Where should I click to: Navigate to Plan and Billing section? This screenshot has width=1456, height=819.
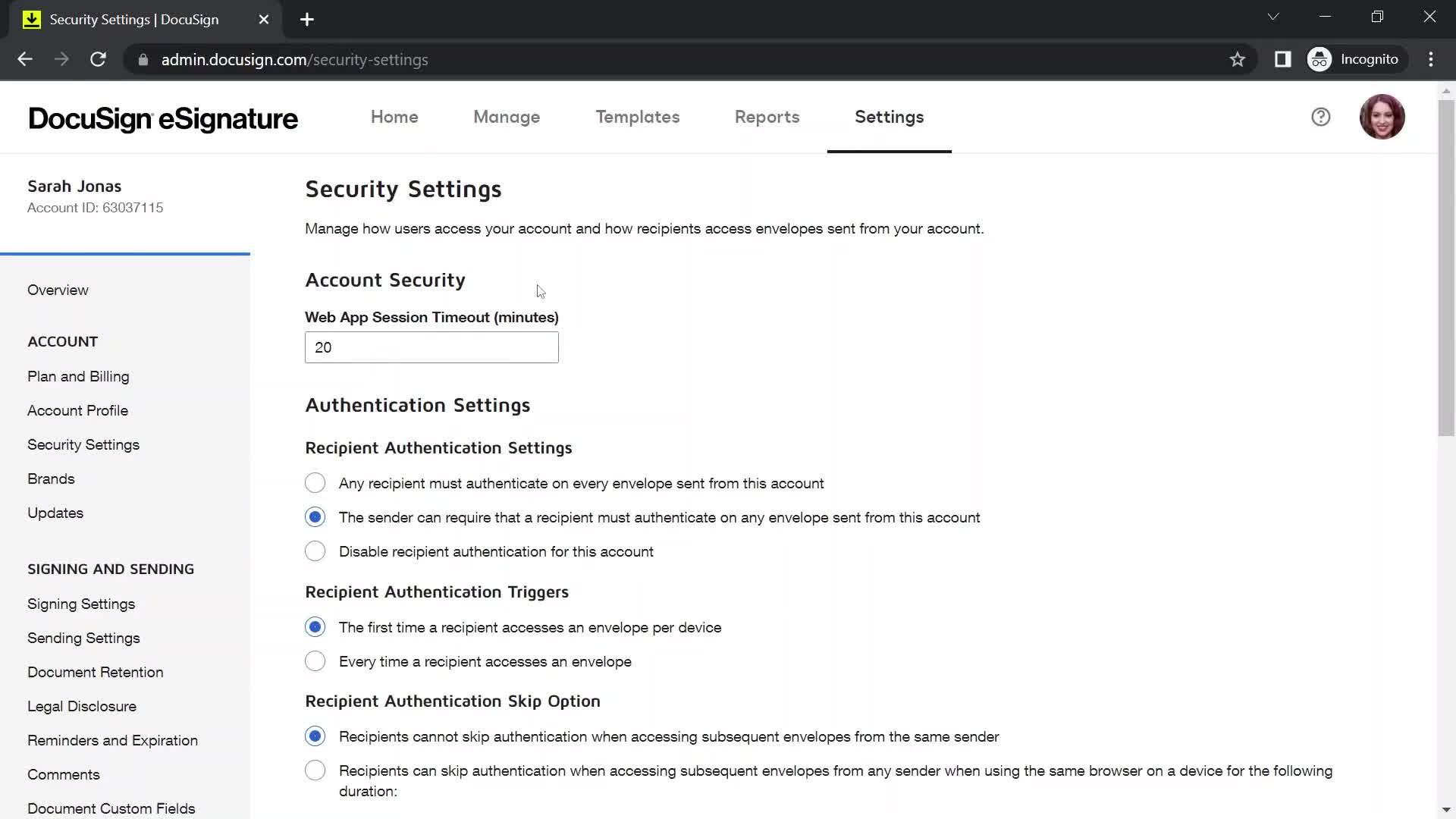pyautogui.click(x=78, y=376)
